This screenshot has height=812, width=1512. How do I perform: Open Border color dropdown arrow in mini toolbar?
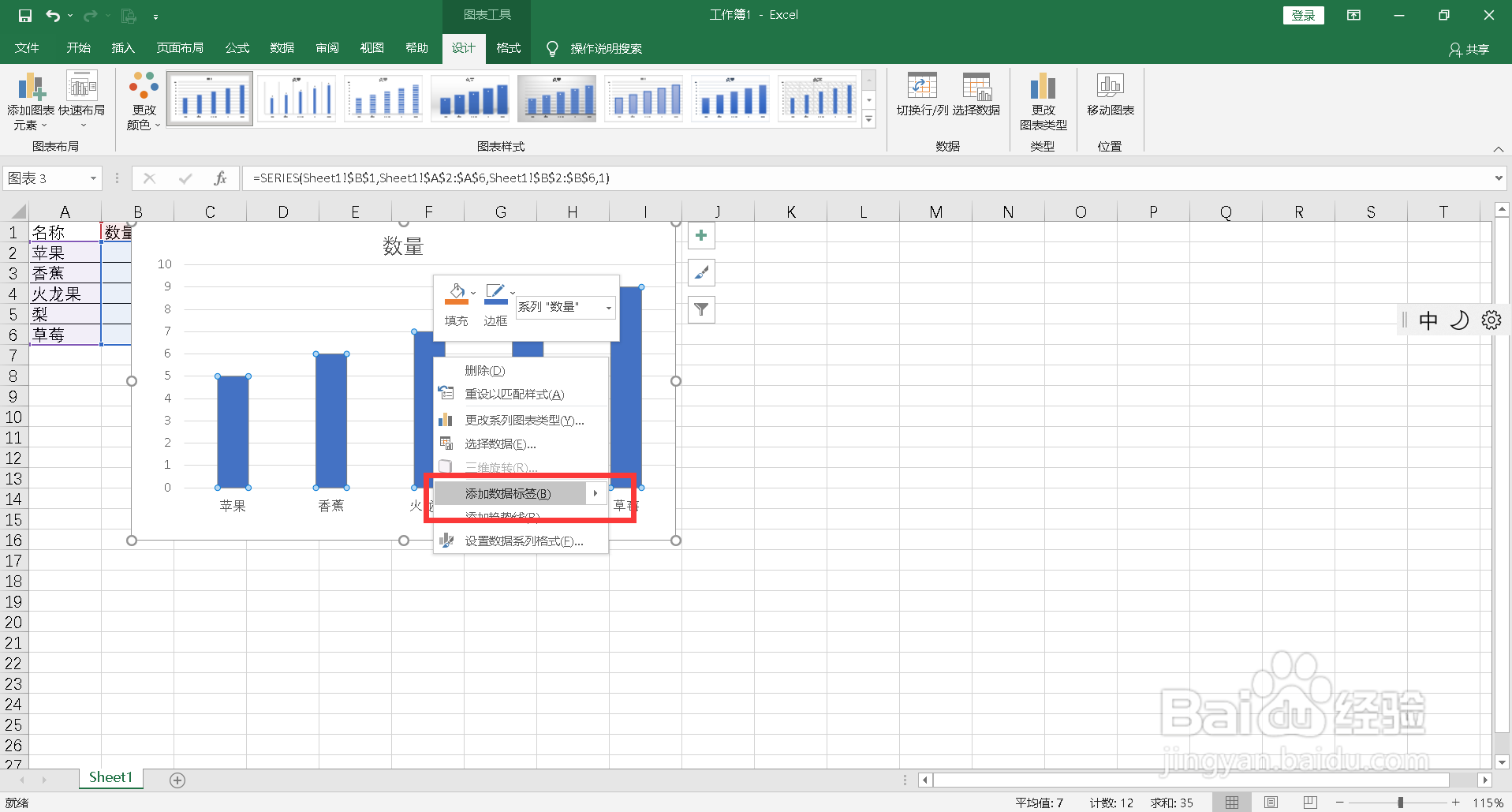(513, 293)
